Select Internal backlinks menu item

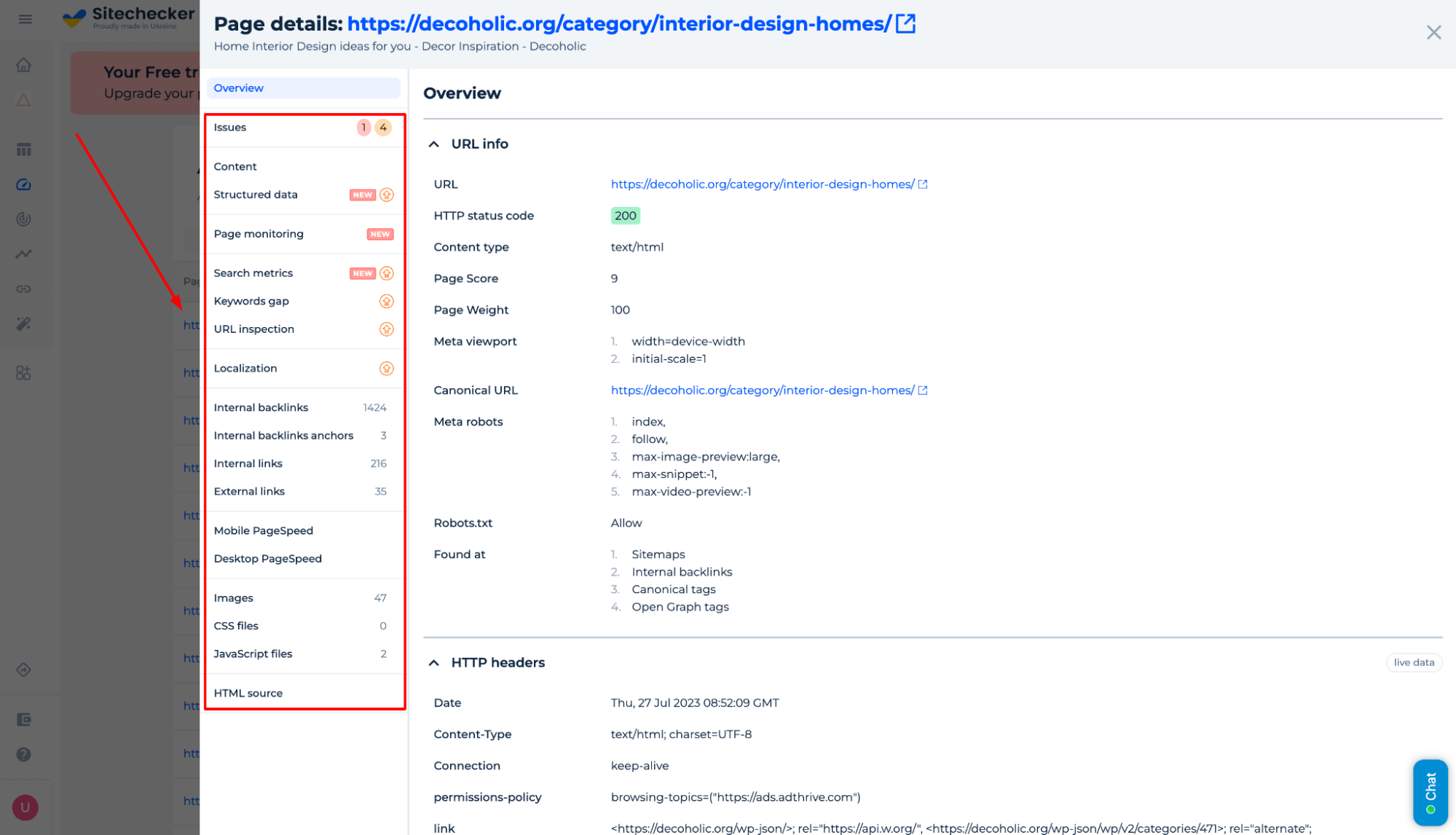click(260, 407)
